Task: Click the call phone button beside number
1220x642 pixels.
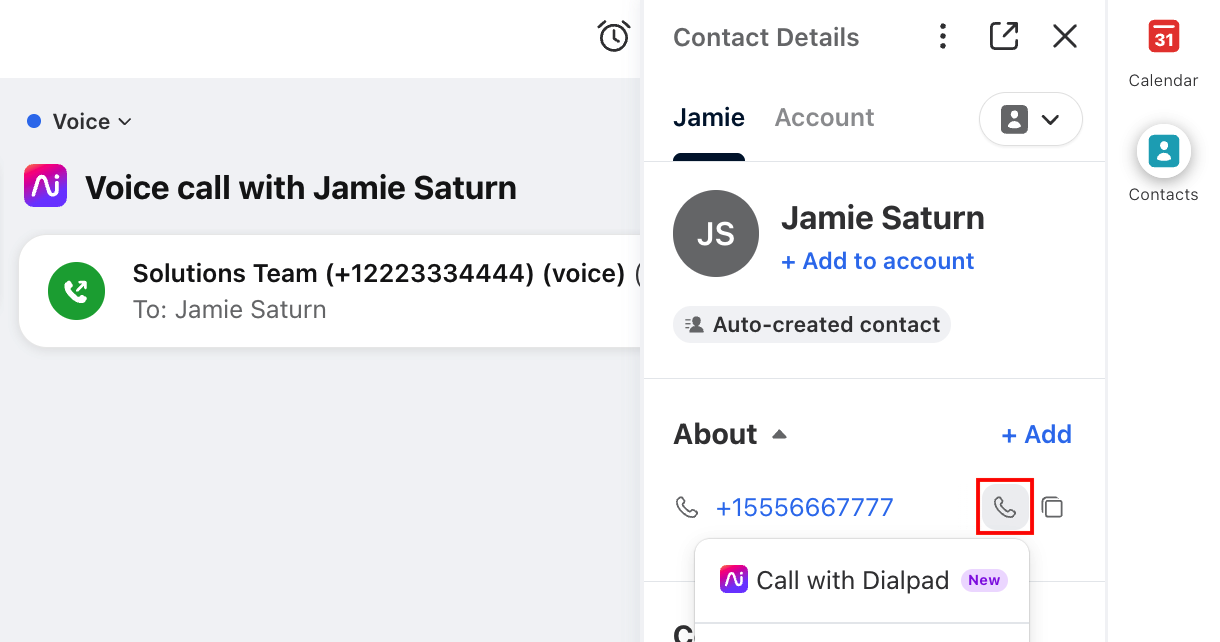Action: coord(1005,507)
